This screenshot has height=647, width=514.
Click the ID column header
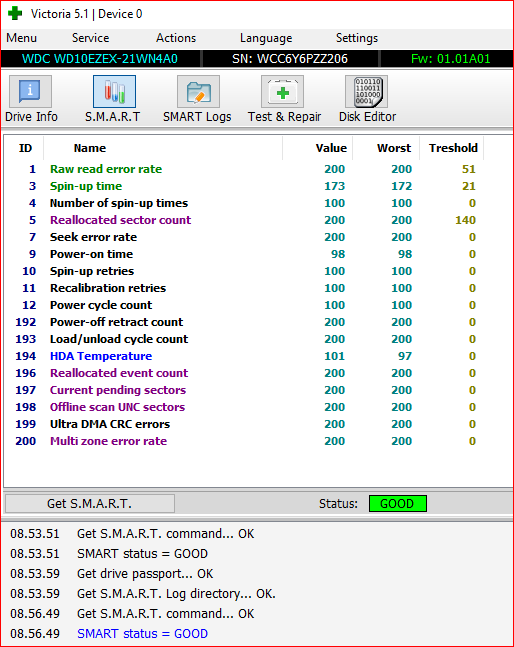25,148
